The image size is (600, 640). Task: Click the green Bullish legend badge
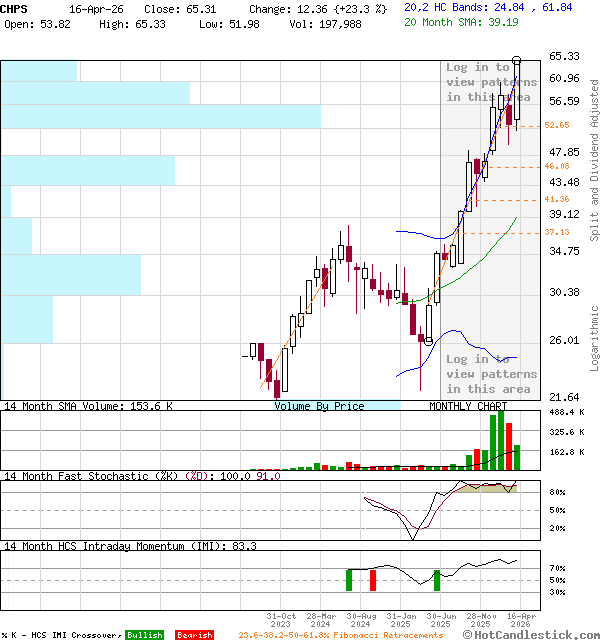[x=144, y=635]
